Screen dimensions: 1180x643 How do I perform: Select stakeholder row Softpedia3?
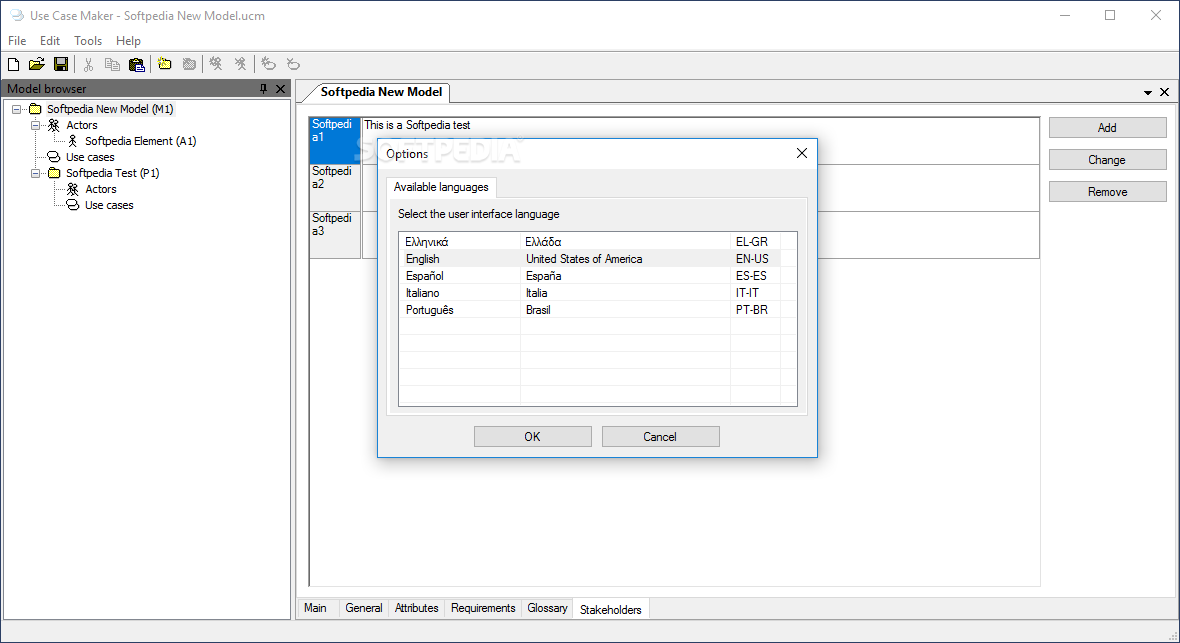(x=335, y=235)
